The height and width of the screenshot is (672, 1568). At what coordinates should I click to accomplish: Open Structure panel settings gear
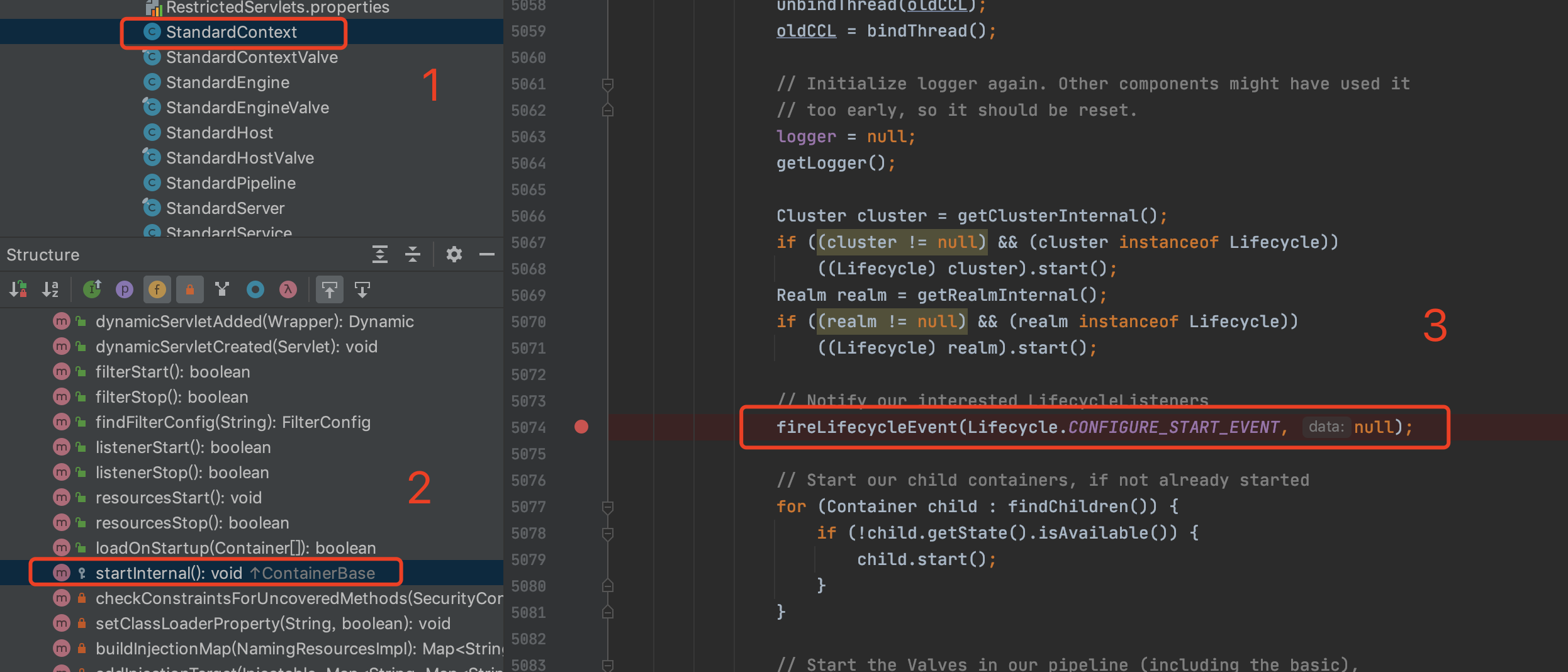(454, 254)
